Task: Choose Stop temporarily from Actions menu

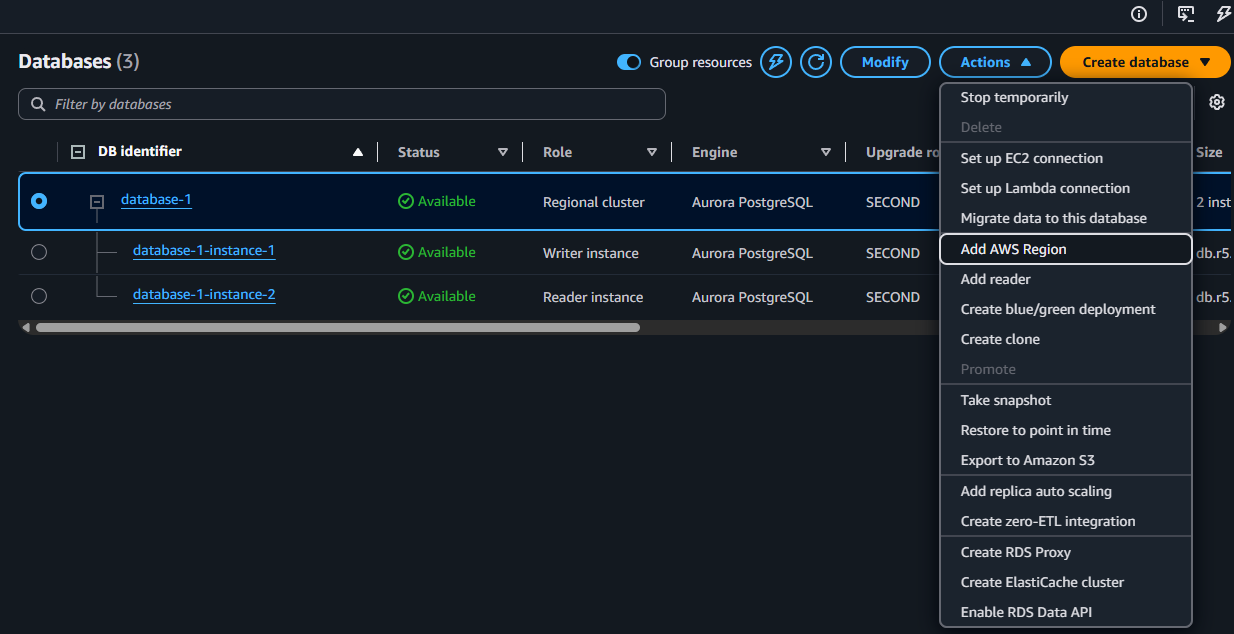Action: (1066, 98)
